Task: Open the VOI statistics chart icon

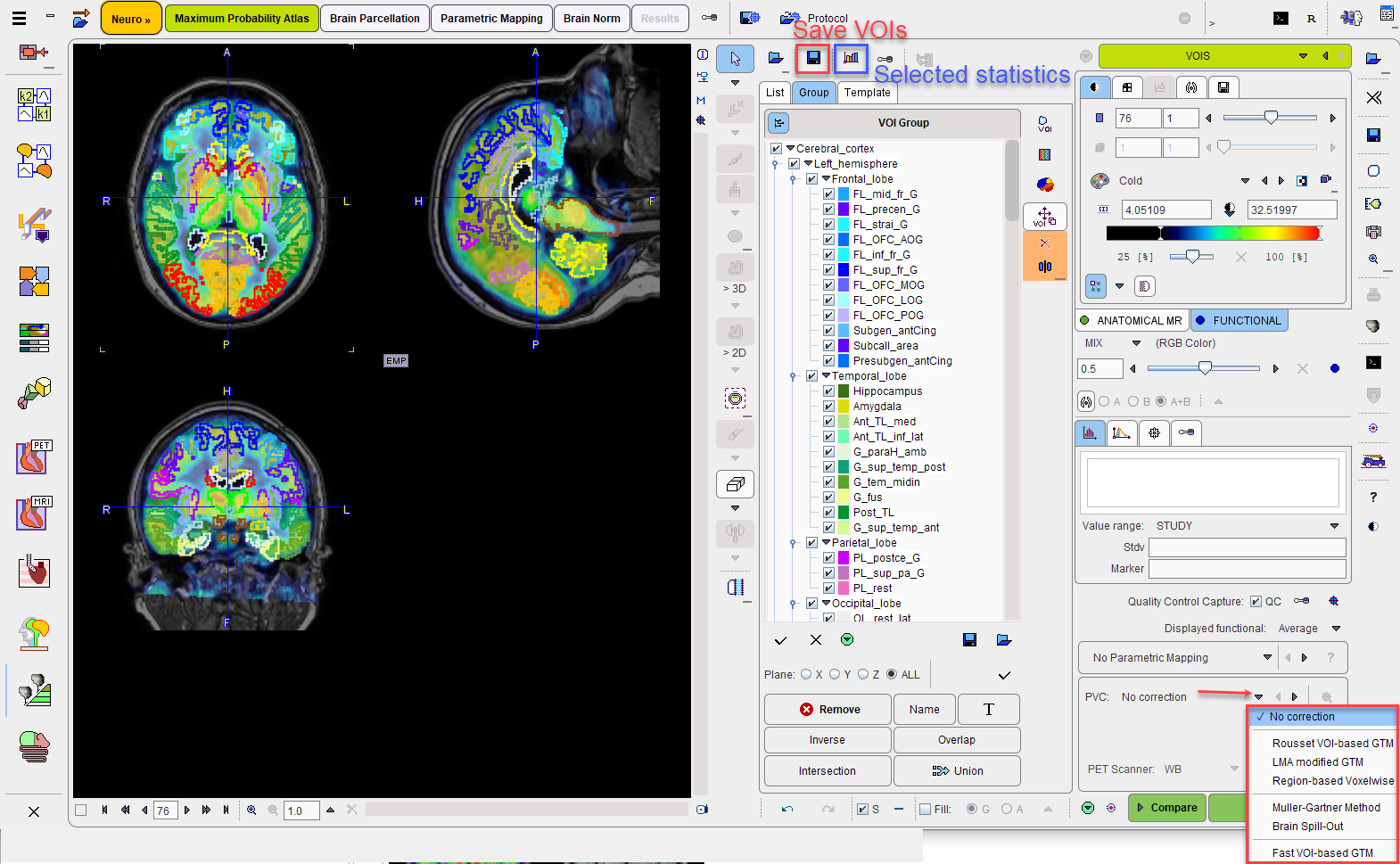Action: pos(852,58)
